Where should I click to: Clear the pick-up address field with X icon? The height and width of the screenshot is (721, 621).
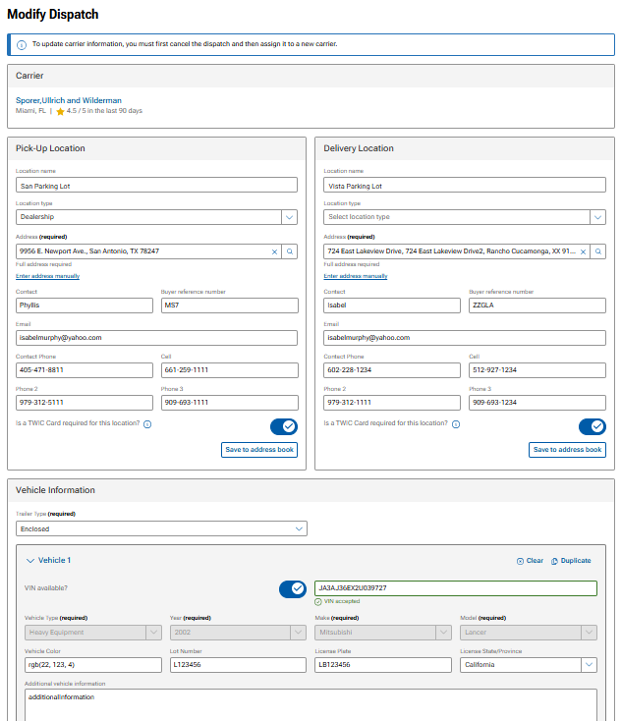(274, 252)
